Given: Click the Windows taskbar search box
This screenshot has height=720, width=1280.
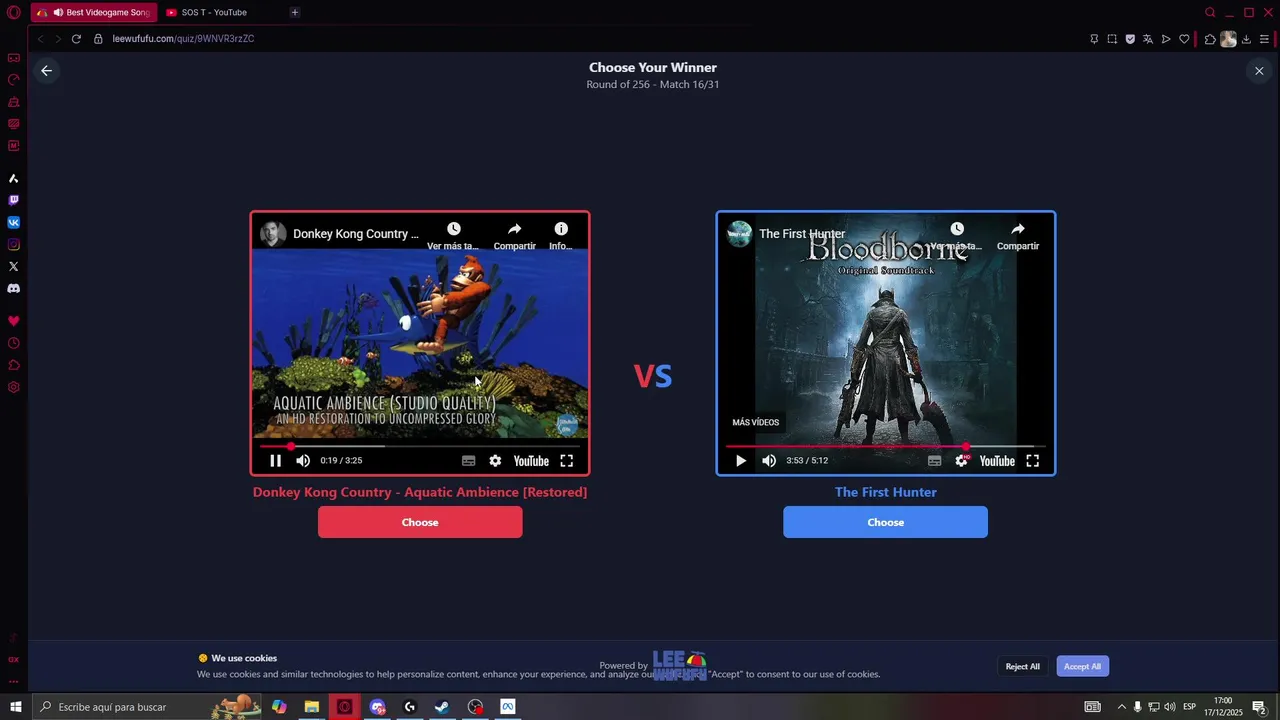Looking at the screenshot, I should click(148, 707).
